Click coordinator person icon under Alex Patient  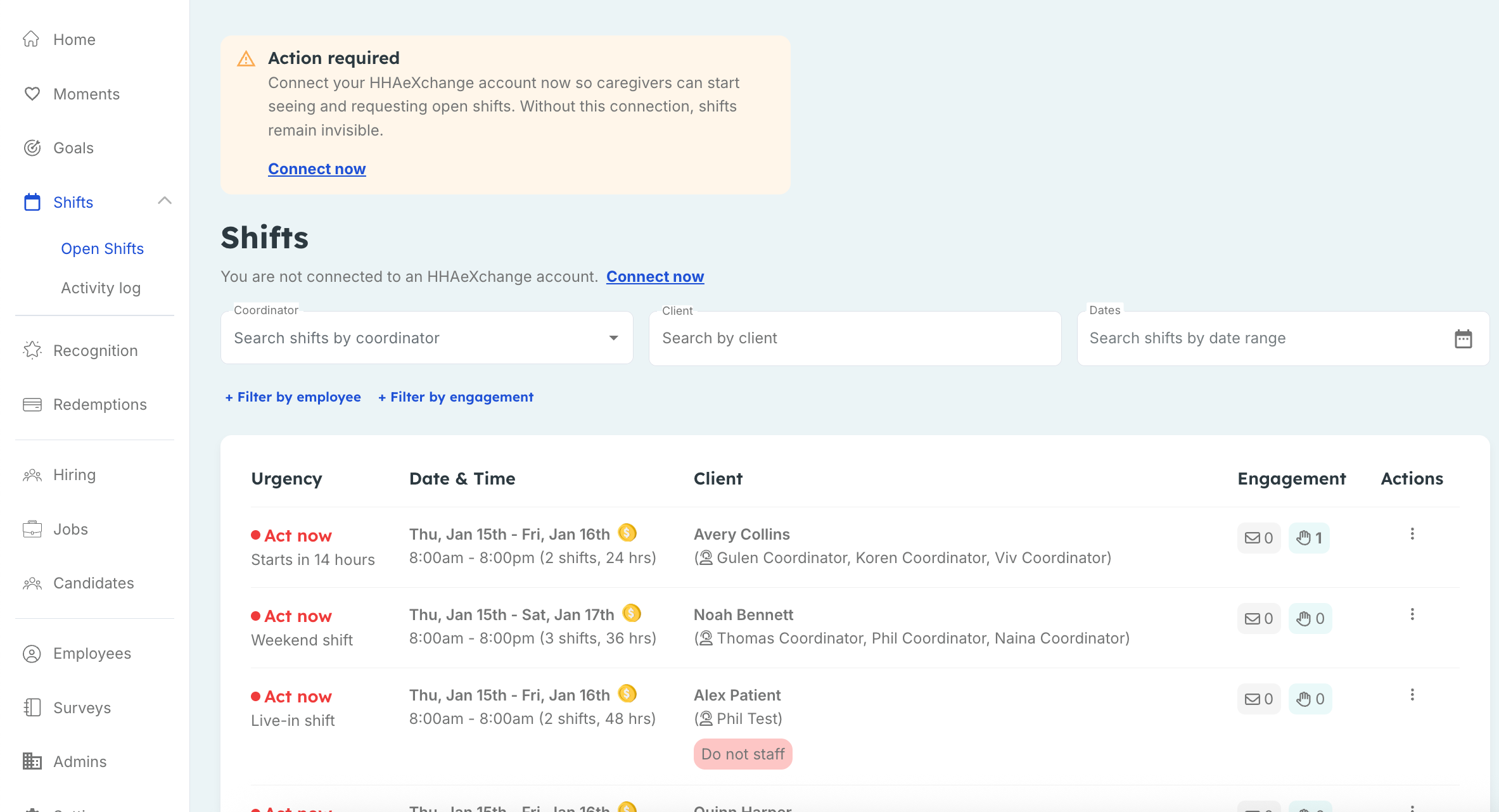tap(706, 718)
